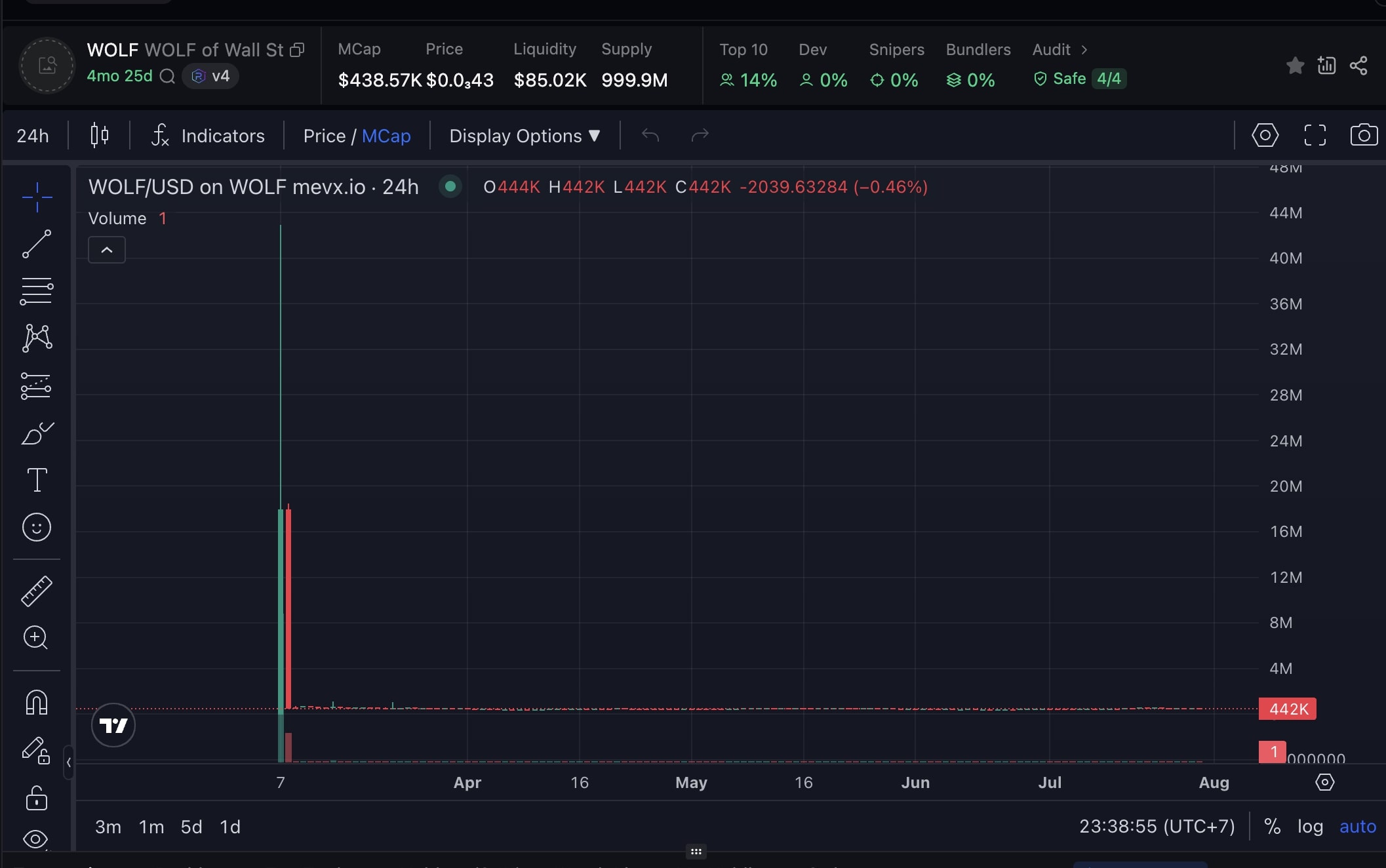Screen dimensions: 1386x868
Task: Open candlestick chart type selector
Action: click(x=100, y=135)
